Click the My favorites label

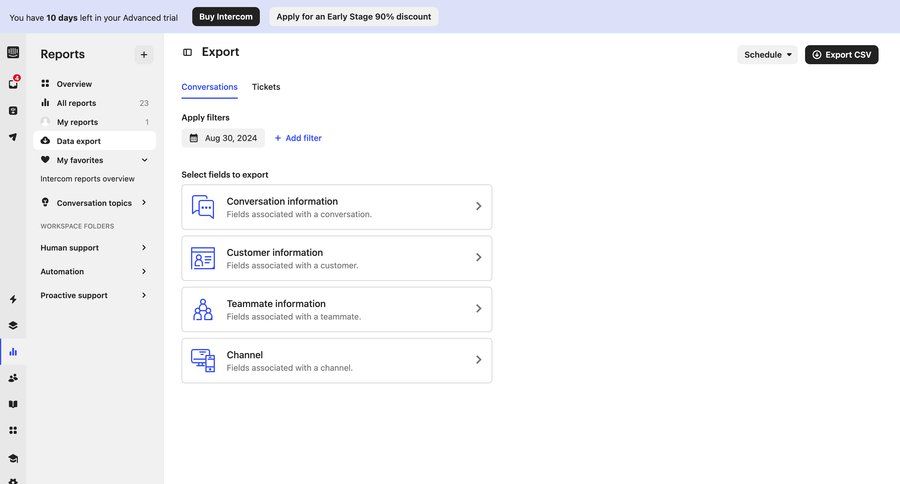pos(80,160)
